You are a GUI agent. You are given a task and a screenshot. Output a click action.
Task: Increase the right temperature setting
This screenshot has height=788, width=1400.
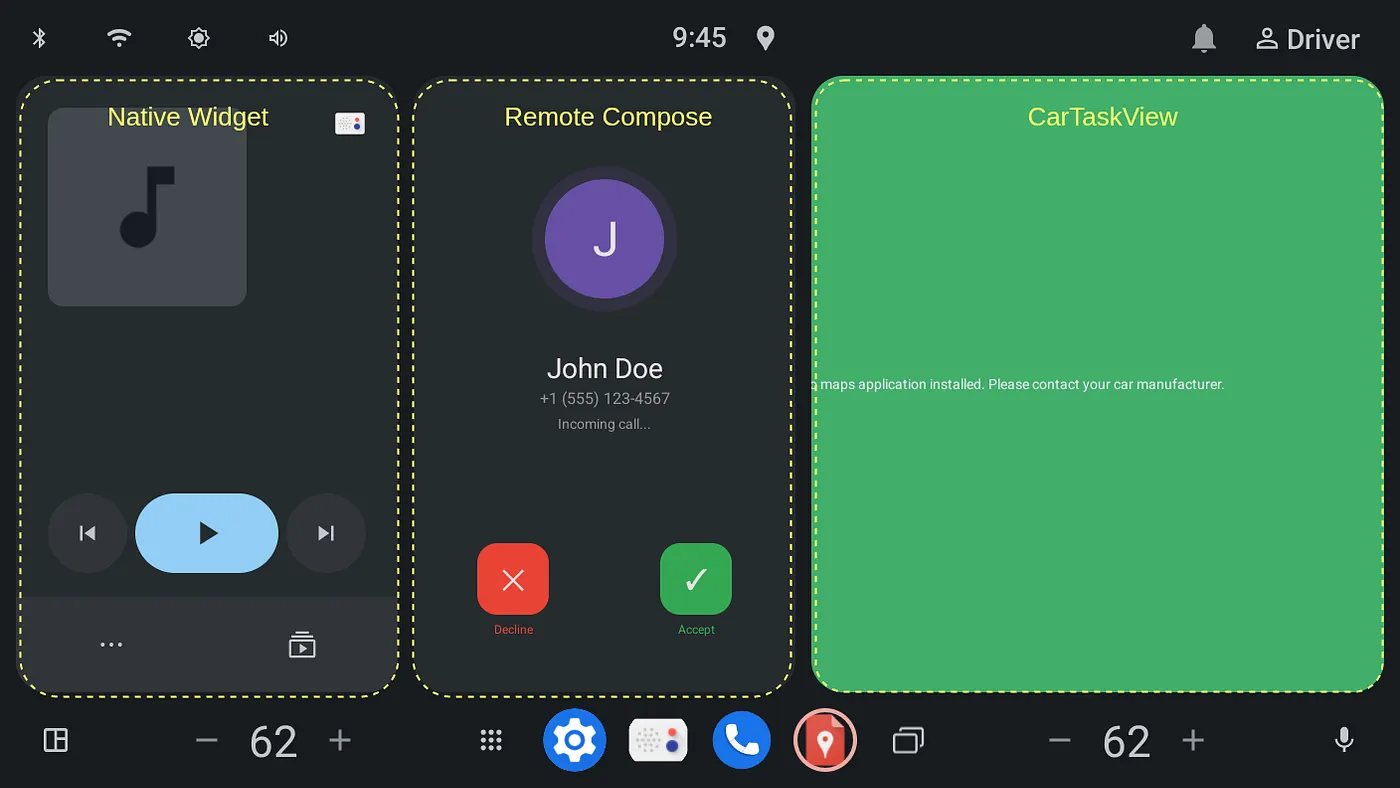pyautogui.click(x=1193, y=740)
